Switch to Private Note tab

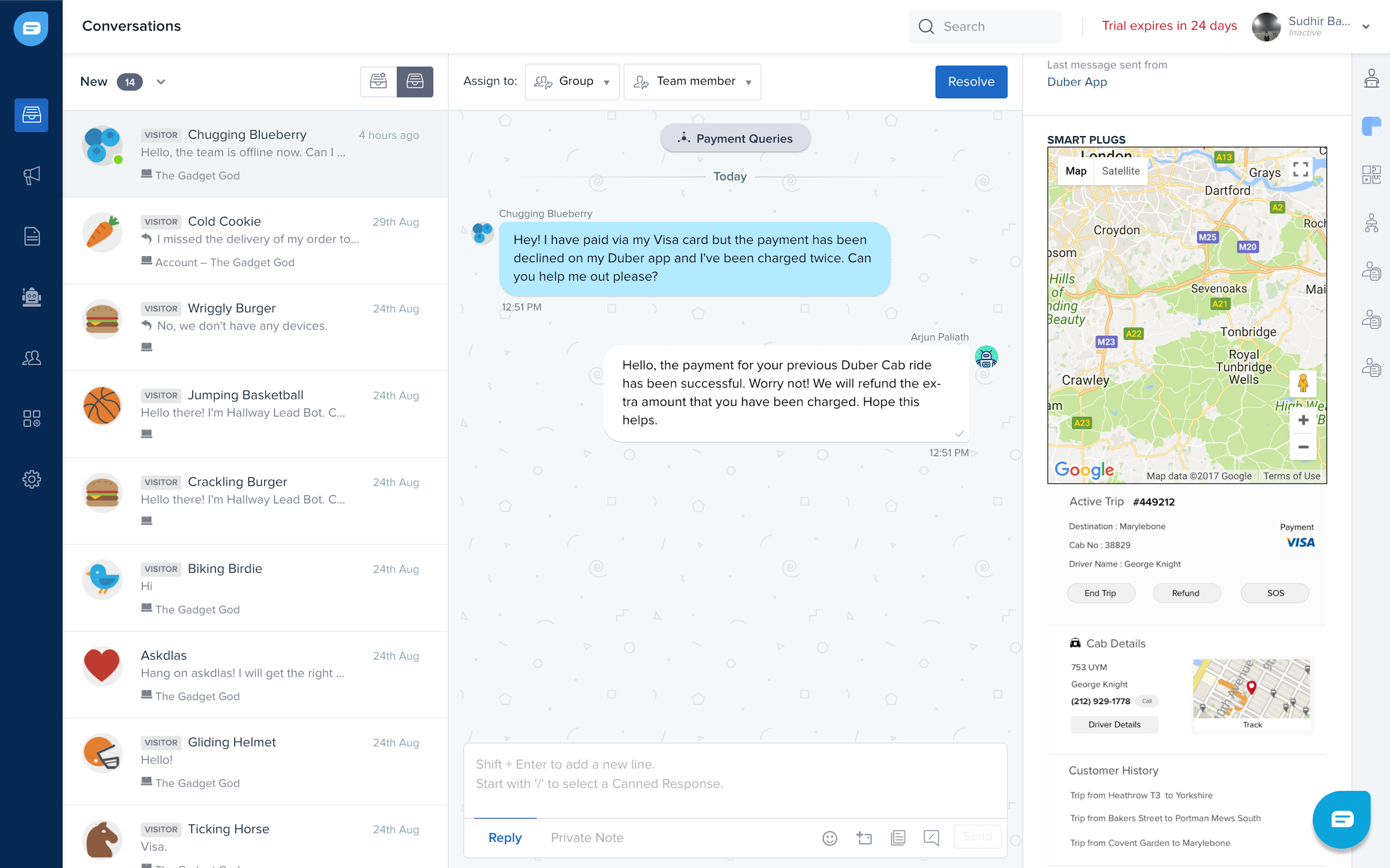[587, 837]
